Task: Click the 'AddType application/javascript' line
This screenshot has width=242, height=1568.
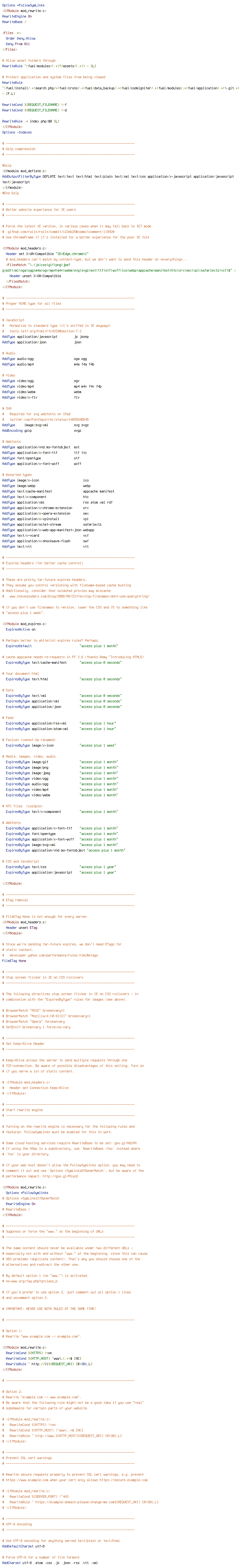Action: 46,336
